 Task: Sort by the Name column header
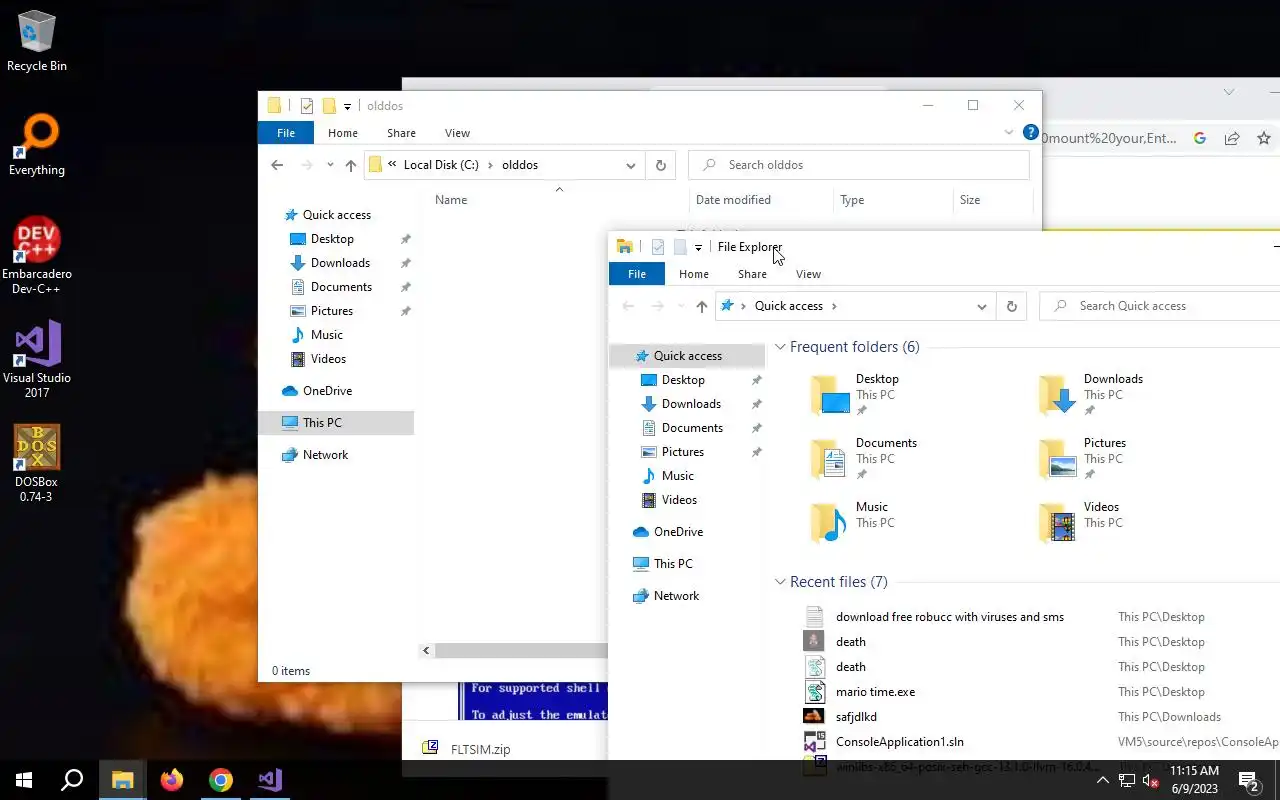pos(451,200)
